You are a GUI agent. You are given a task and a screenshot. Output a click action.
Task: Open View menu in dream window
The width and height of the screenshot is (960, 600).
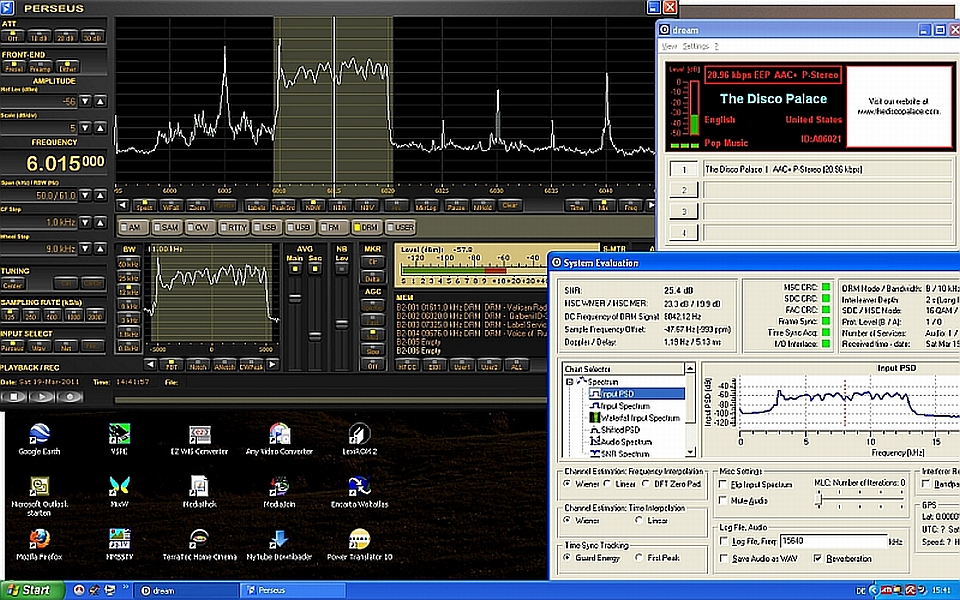tap(669, 47)
